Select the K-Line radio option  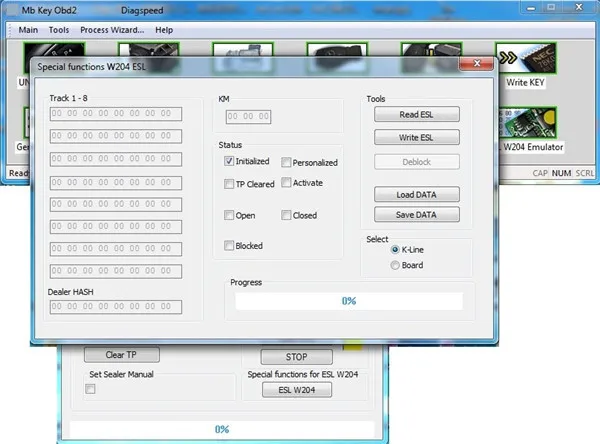395,250
